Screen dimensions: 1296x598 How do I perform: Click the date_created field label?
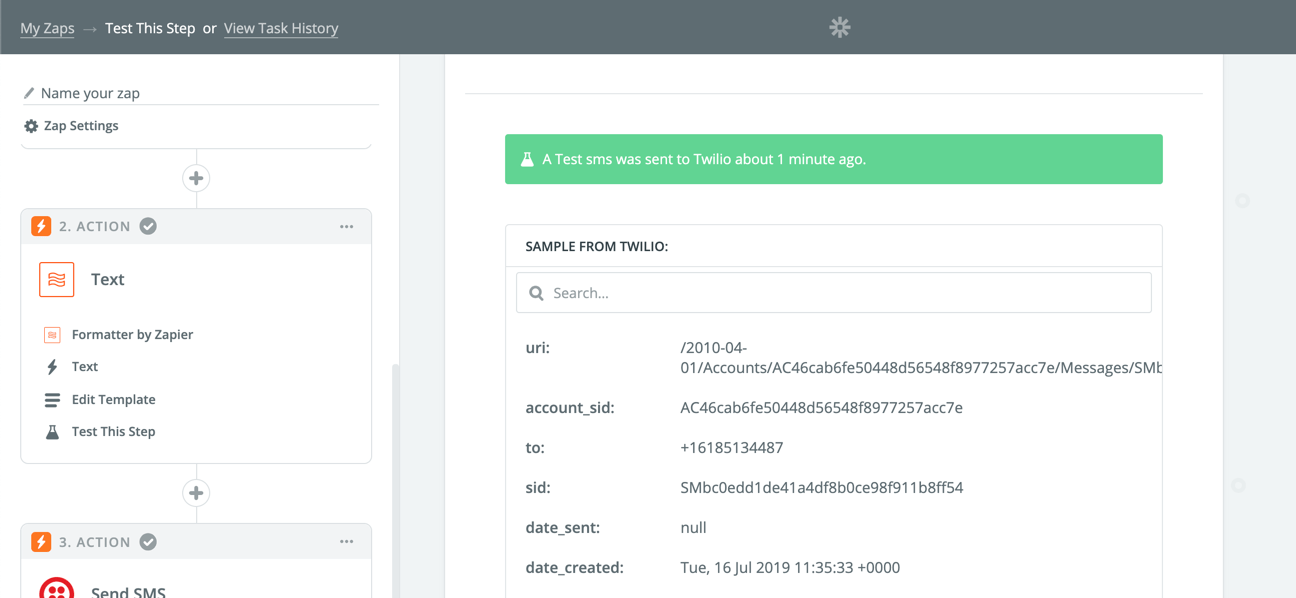click(x=575, y=568)
